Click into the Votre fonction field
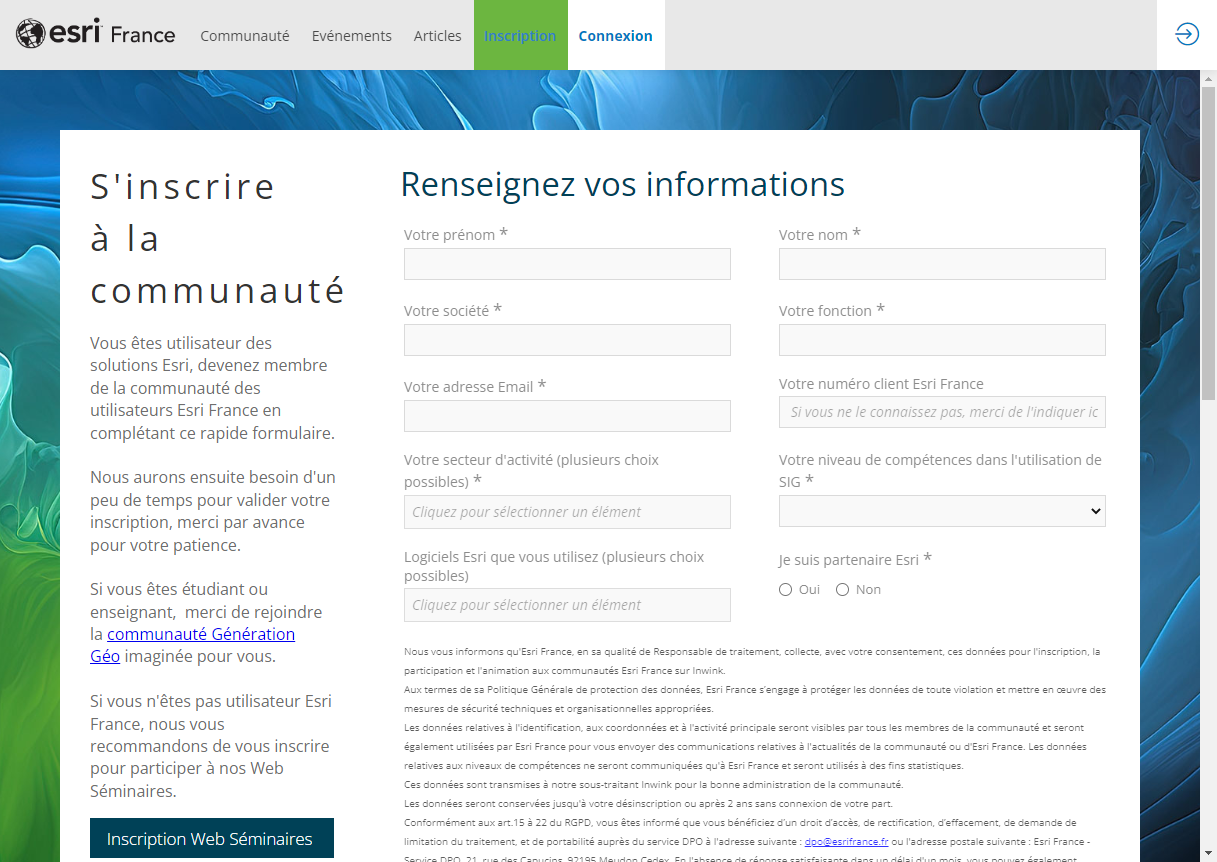Viewport: 1217px width, 862px height. [942, 340]
